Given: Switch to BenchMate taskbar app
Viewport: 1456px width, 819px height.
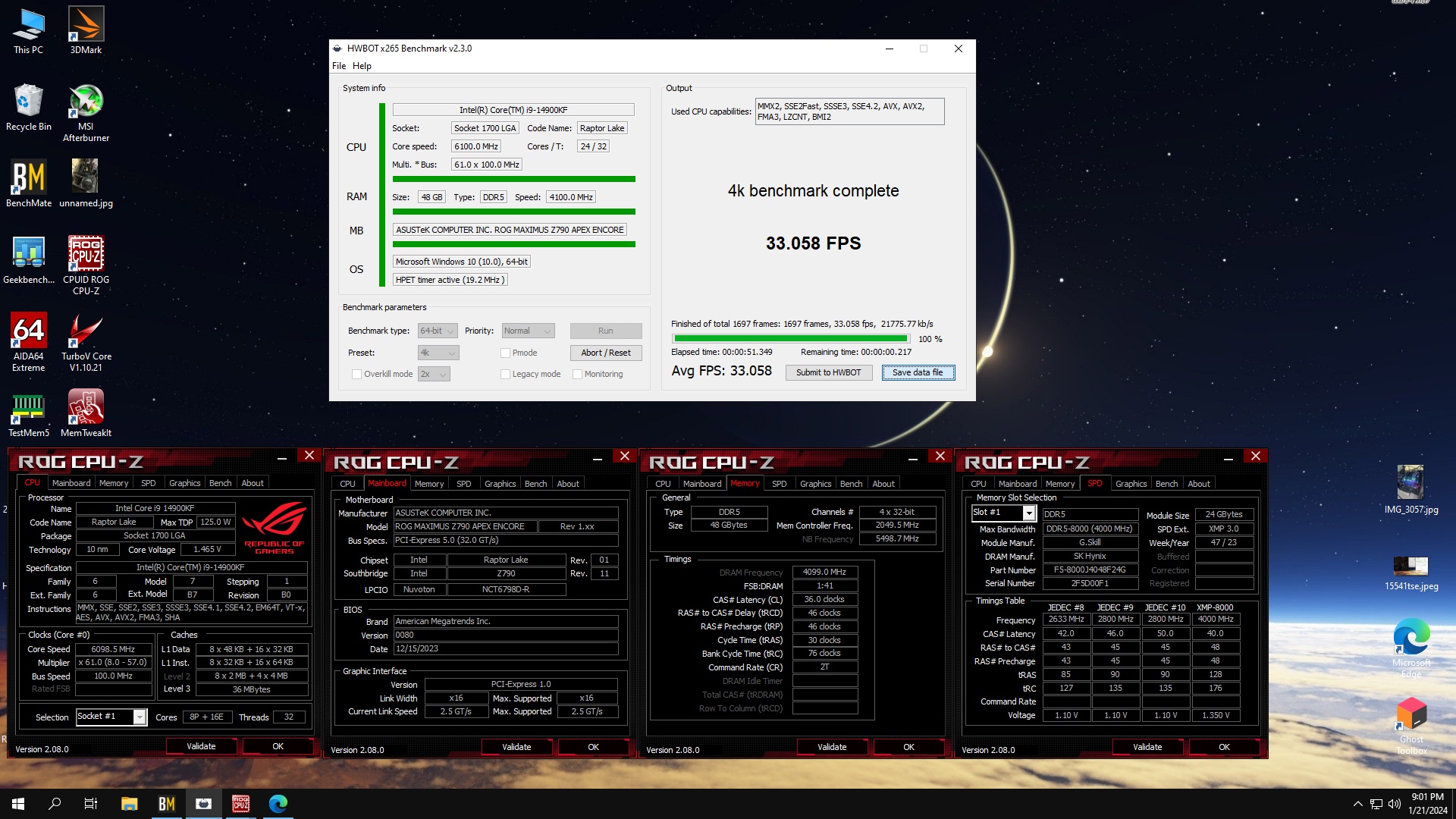Looking at the screenshot, I should (x=166, y=804).
